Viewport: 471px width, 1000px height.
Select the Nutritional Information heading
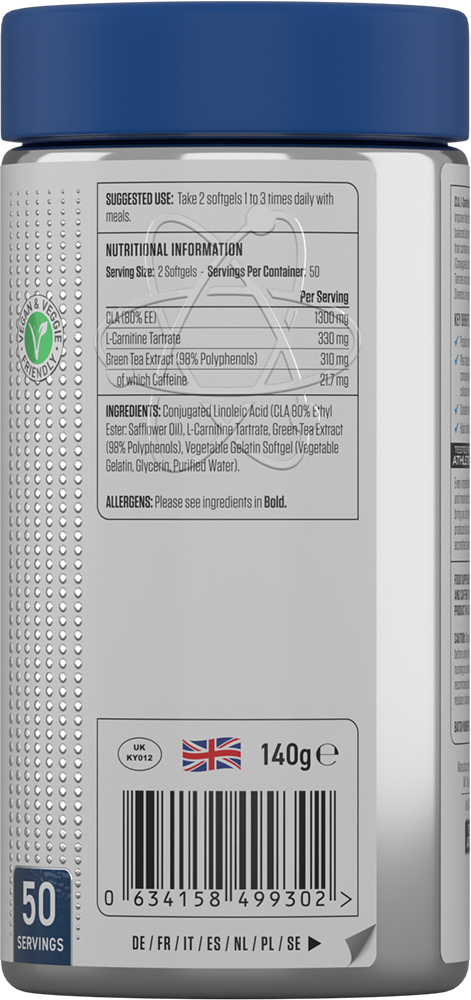click(x=174, y=249)
